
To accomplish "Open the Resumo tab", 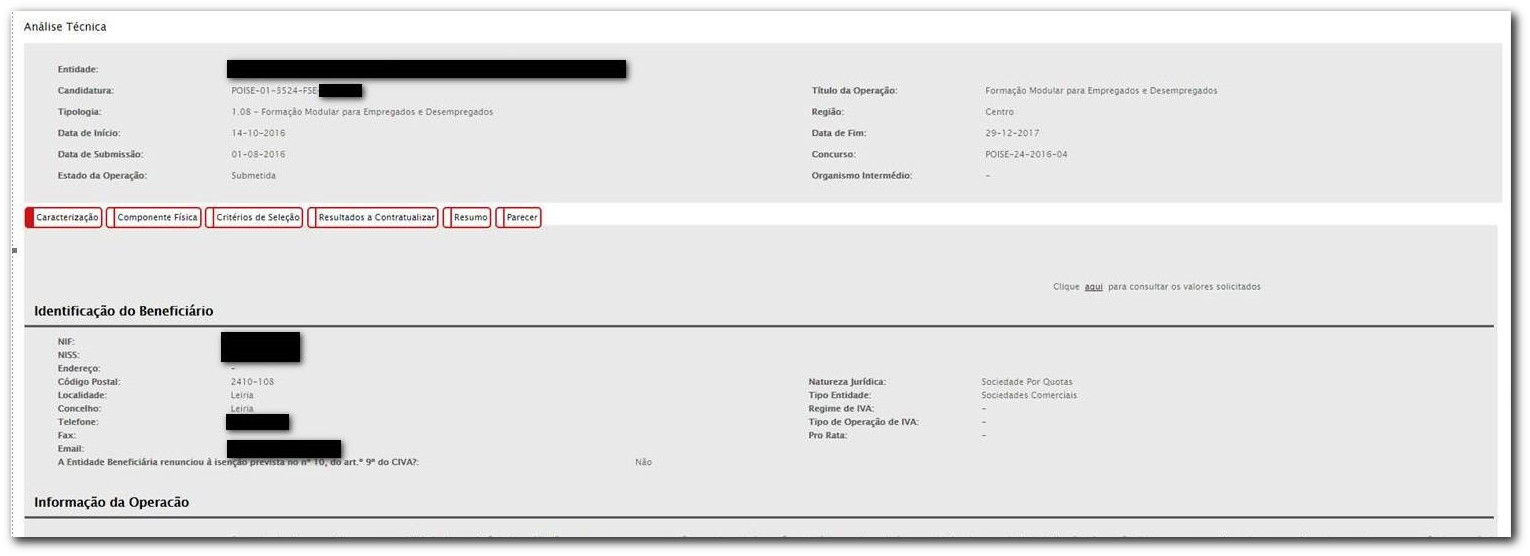I will pos(470,217).
